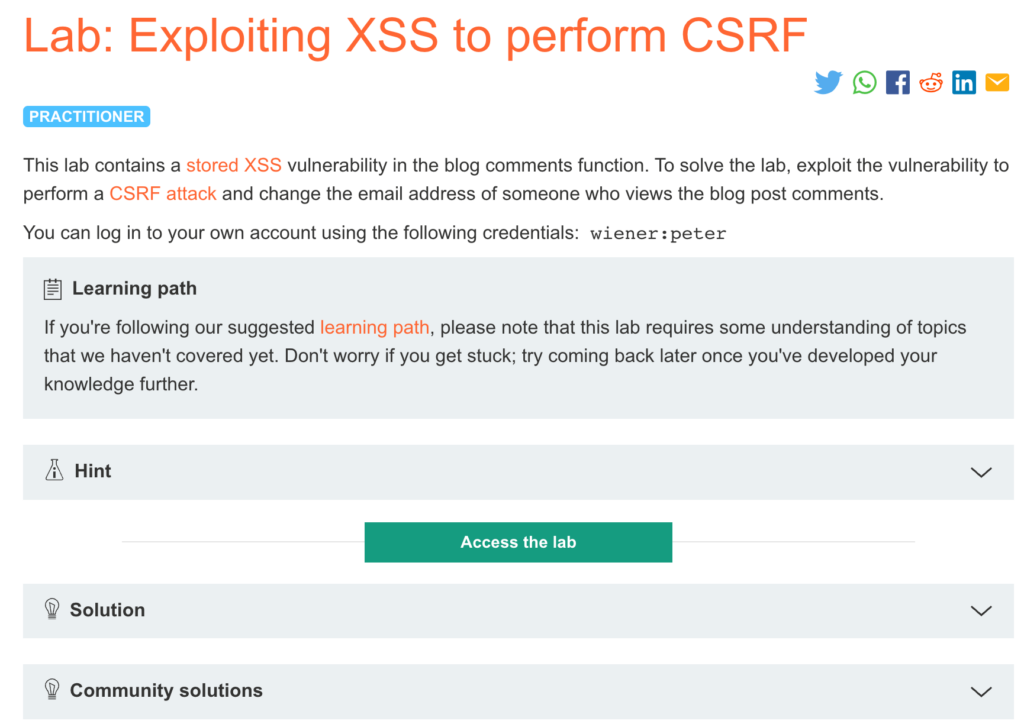Share the lab on LinkedIn
Image resolution: width=1024 pixels, height=724 pixels.
pyautogui.click(x=964, y=82)
